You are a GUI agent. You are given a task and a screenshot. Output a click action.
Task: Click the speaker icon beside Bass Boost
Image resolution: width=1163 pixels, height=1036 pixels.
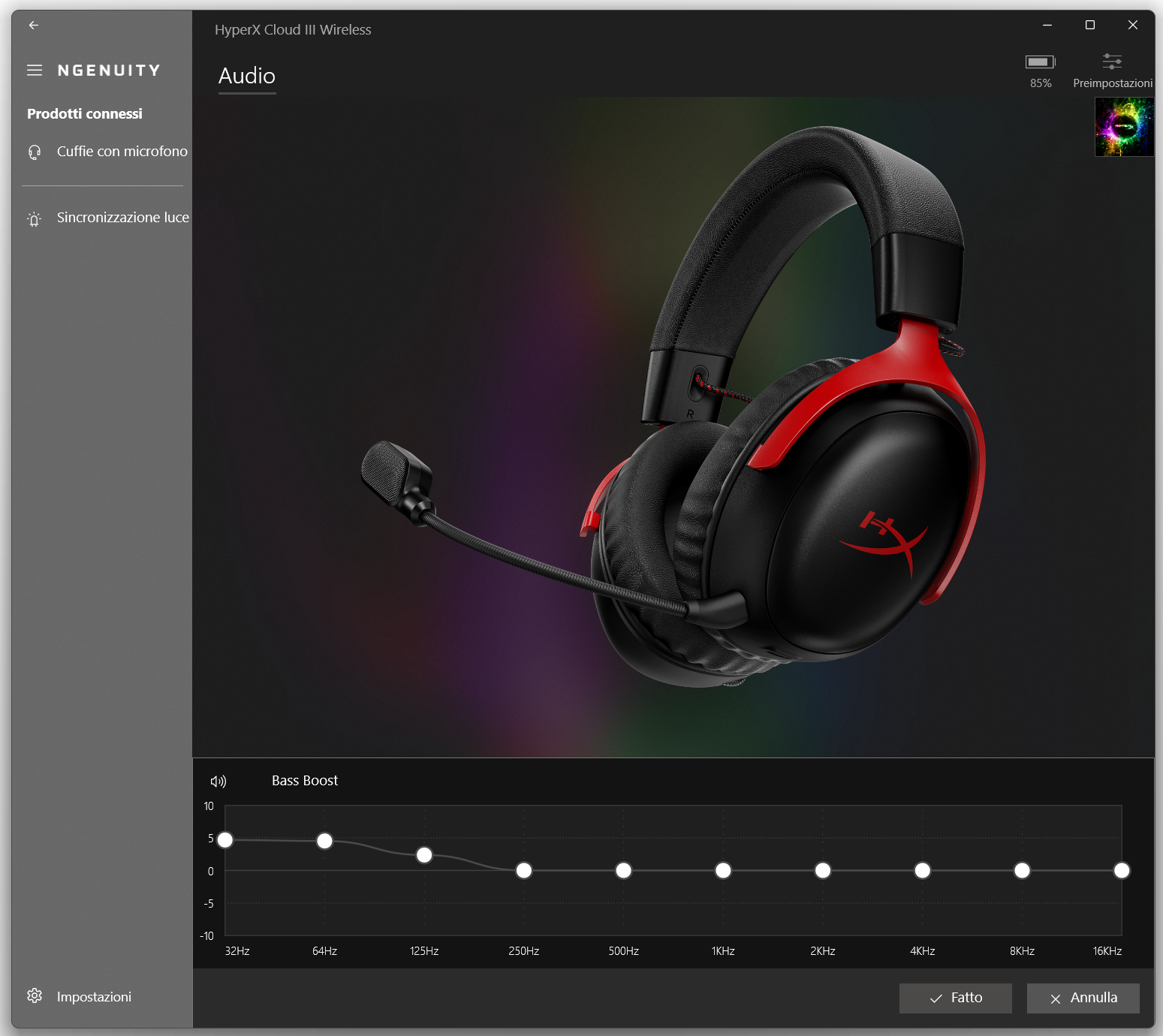pyautogui.click(x=218, y=782)
